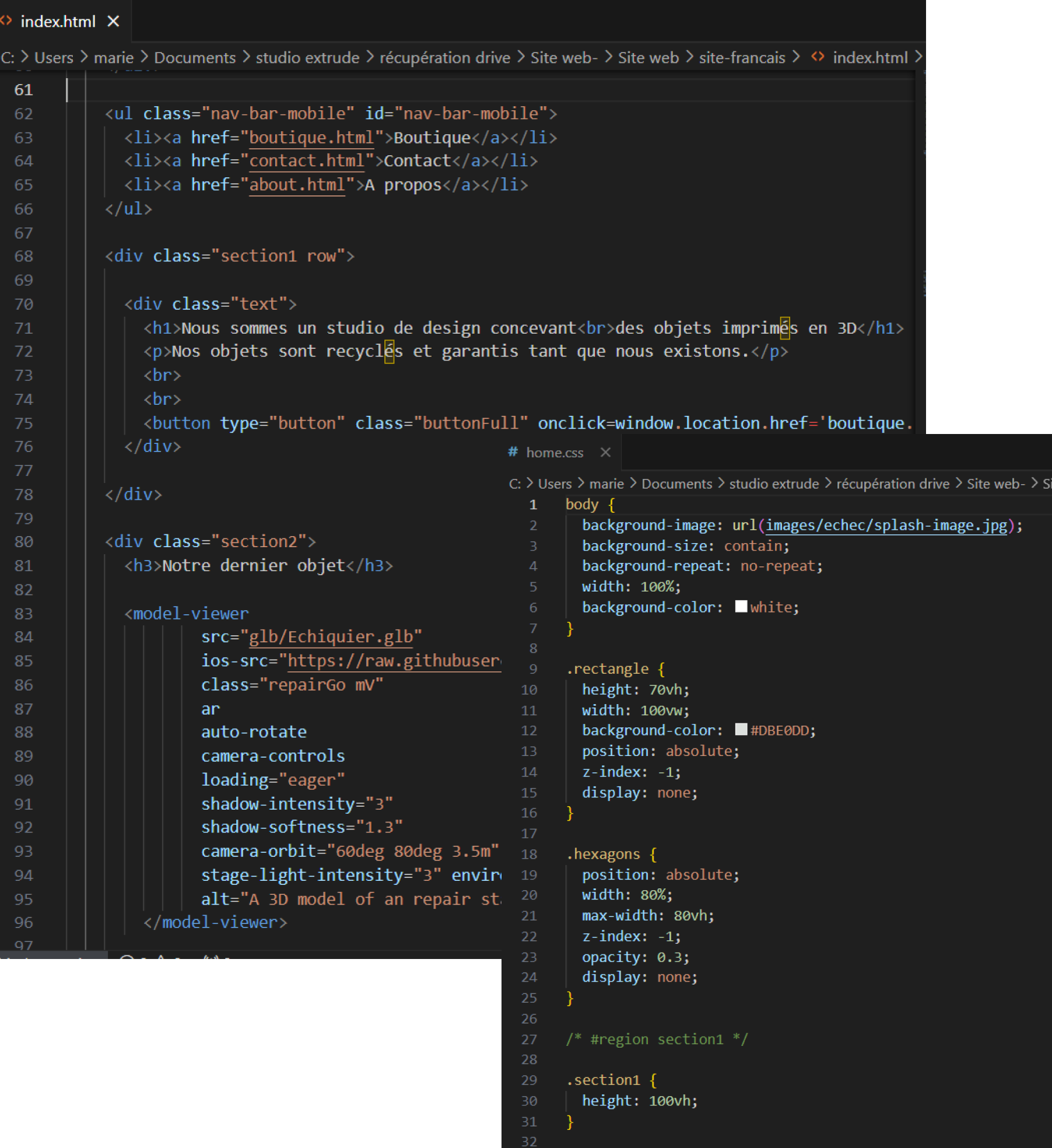Click 'height: 70vh' declaration in .rectangle
This screenshot has height=1148, width=1052.
coord(636,690)
